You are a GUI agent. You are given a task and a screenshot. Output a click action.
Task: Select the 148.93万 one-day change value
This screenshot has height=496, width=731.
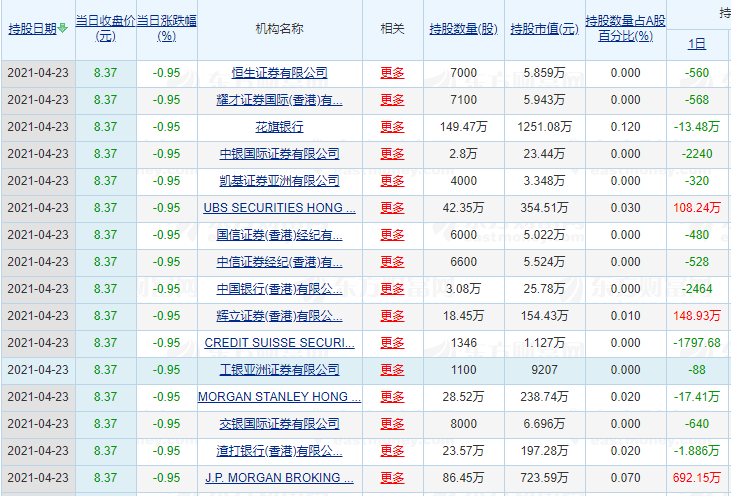tap(697, 316)
